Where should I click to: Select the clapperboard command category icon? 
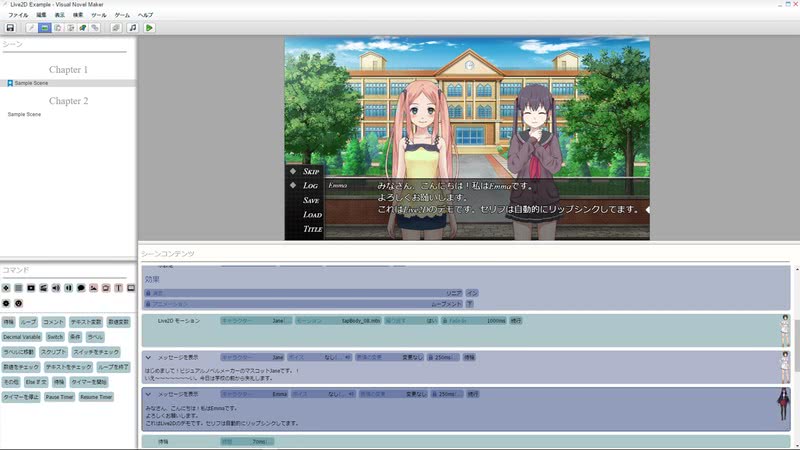pos(43,288)
